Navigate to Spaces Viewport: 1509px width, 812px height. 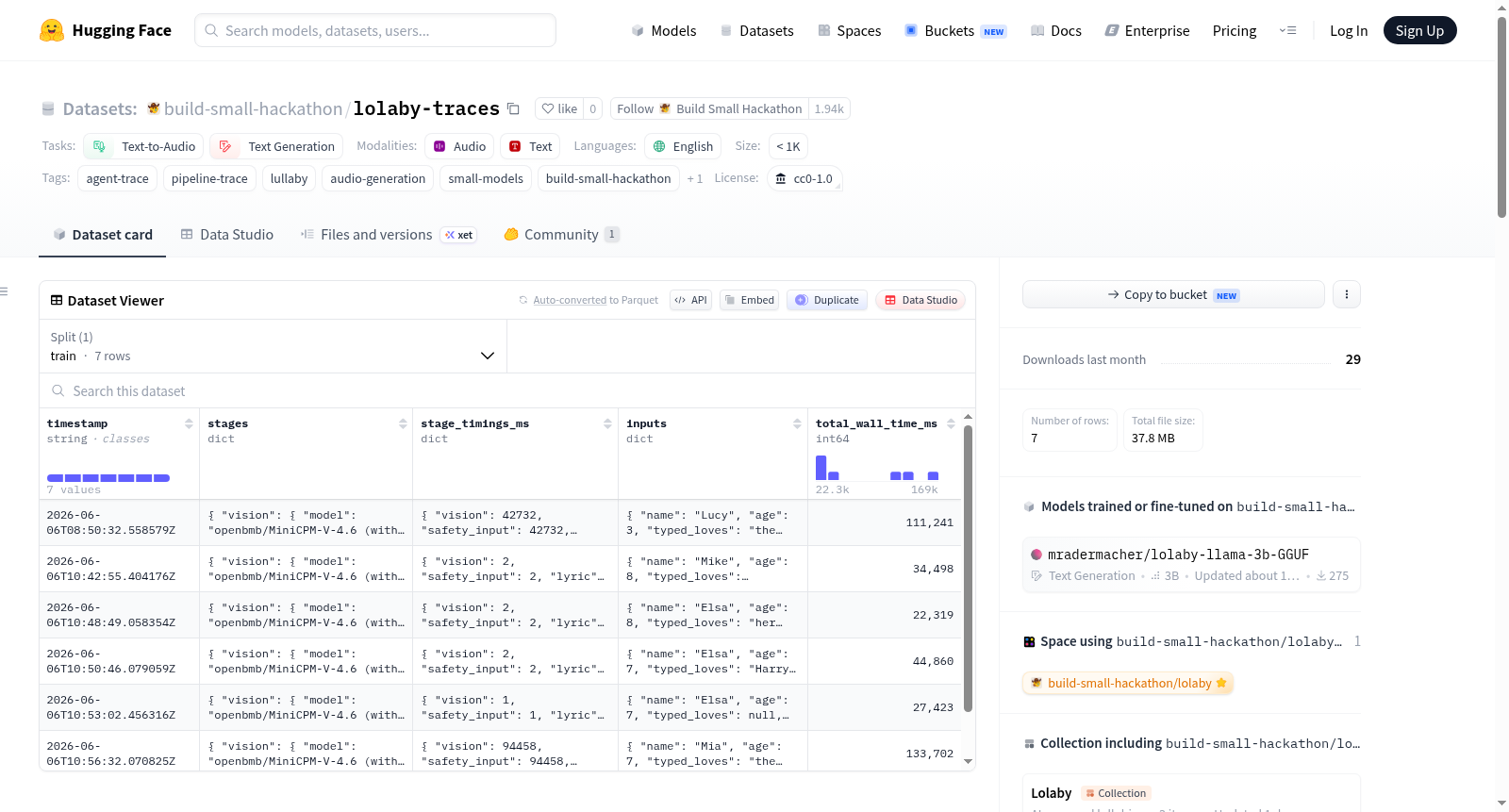pyautogui.click(x=849, y=30)
